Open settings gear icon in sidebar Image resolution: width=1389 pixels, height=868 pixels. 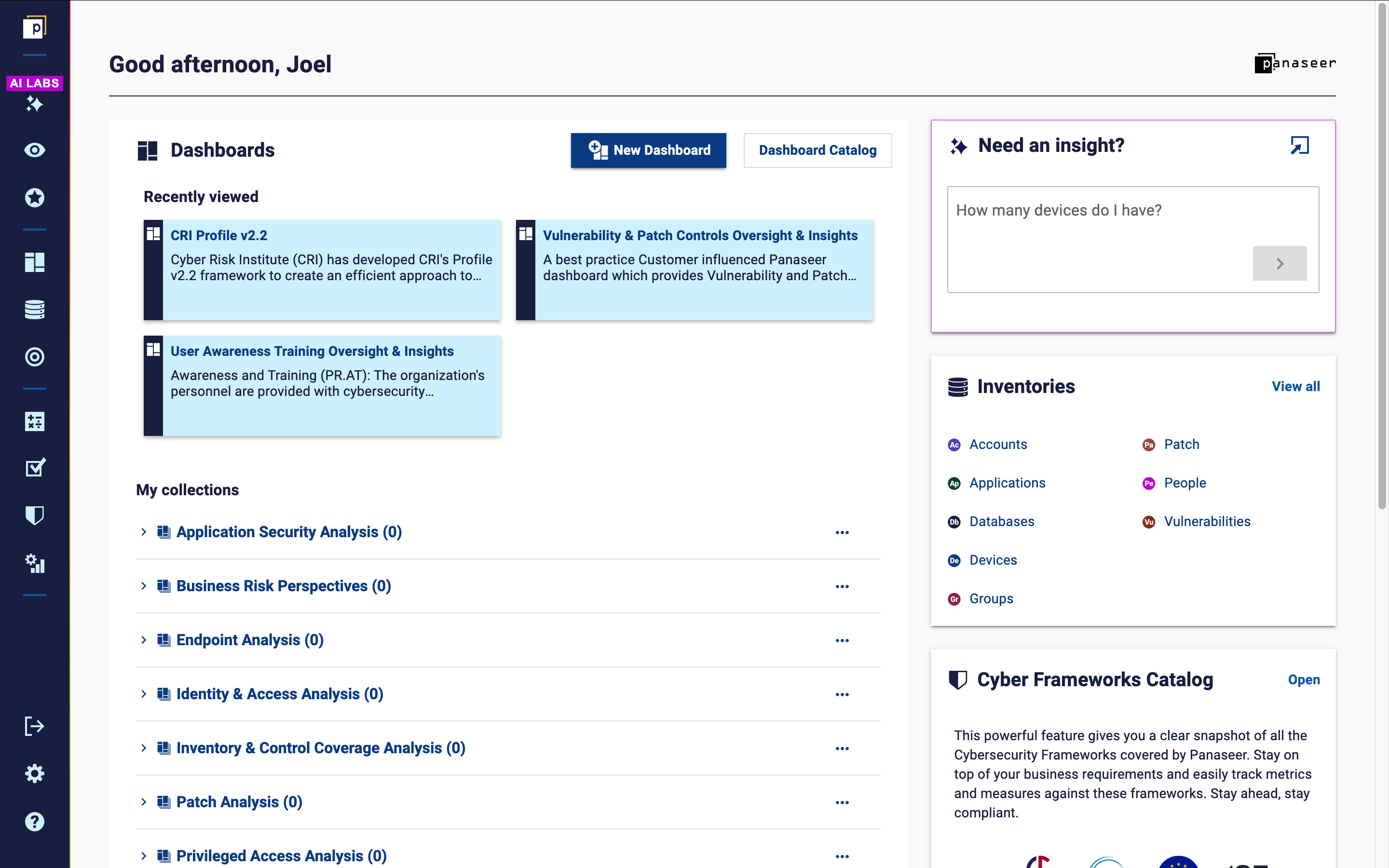(x=34, y=774)
